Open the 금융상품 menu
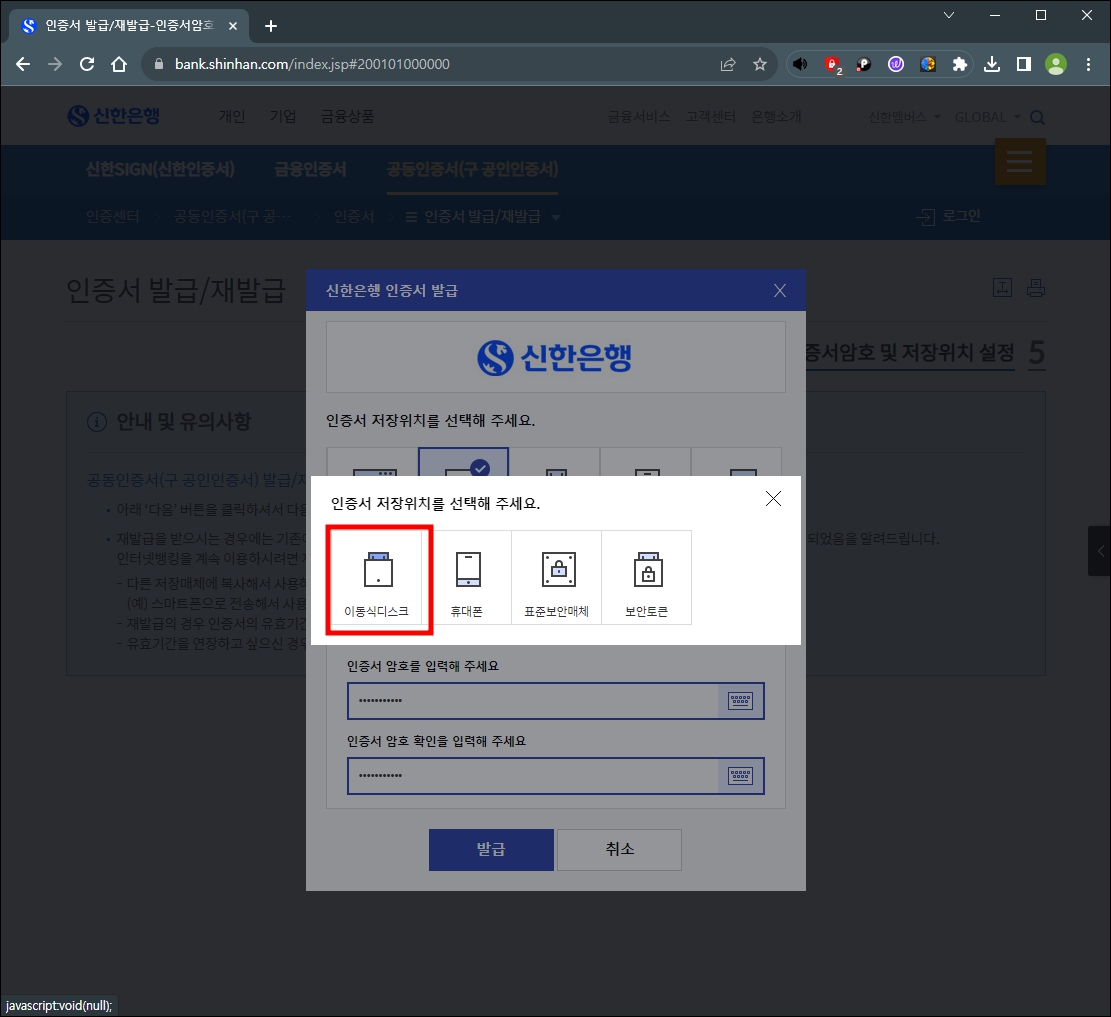The width and height of the screenshot is (1111, 1017). click(347, 116)
